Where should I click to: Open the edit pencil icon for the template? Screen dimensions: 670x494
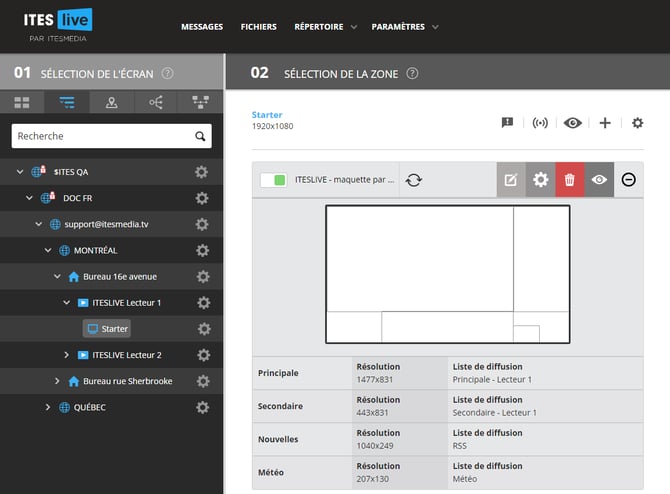coord(511,180)
